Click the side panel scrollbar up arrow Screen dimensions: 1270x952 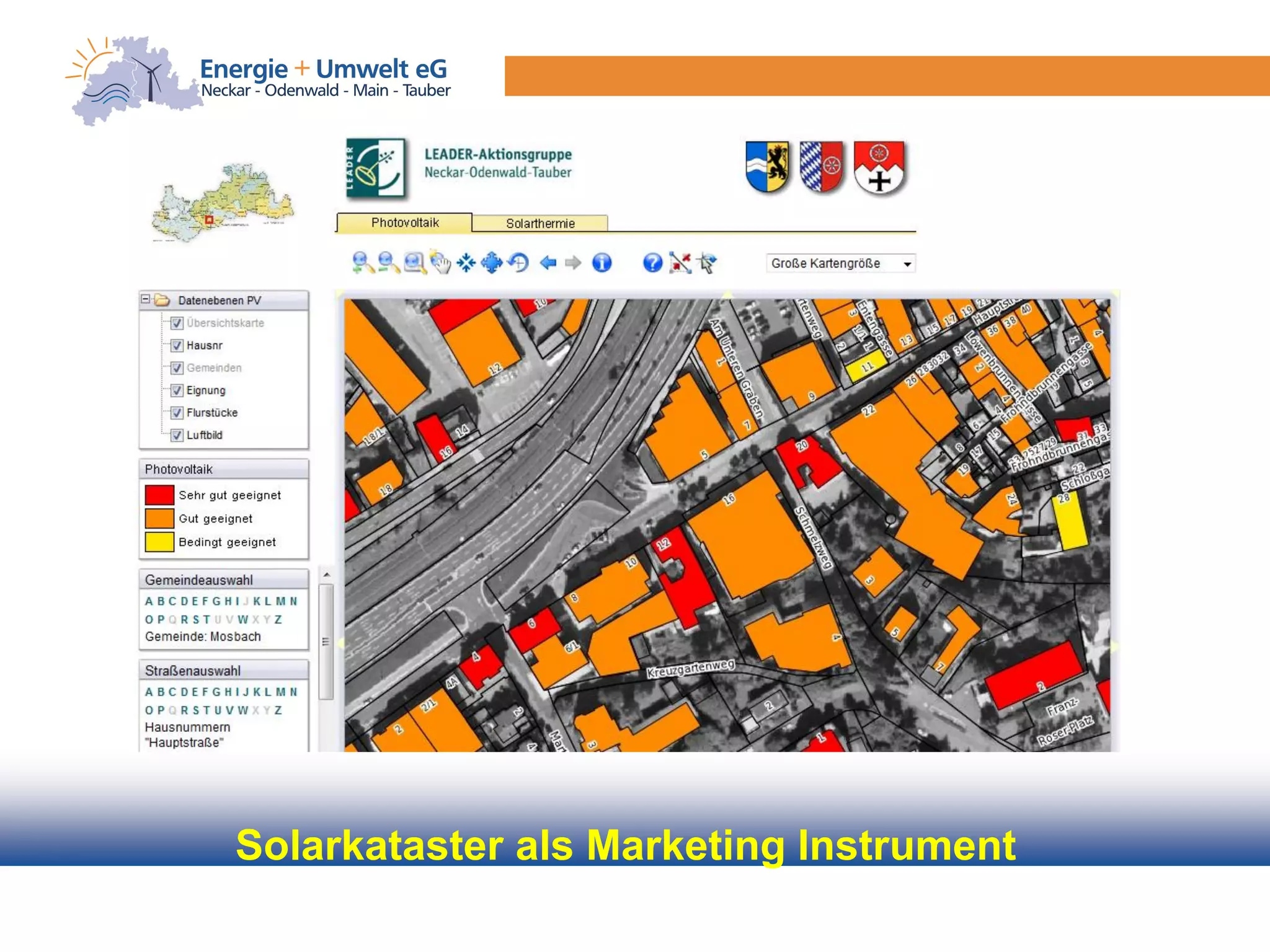[x=326, y=575]
